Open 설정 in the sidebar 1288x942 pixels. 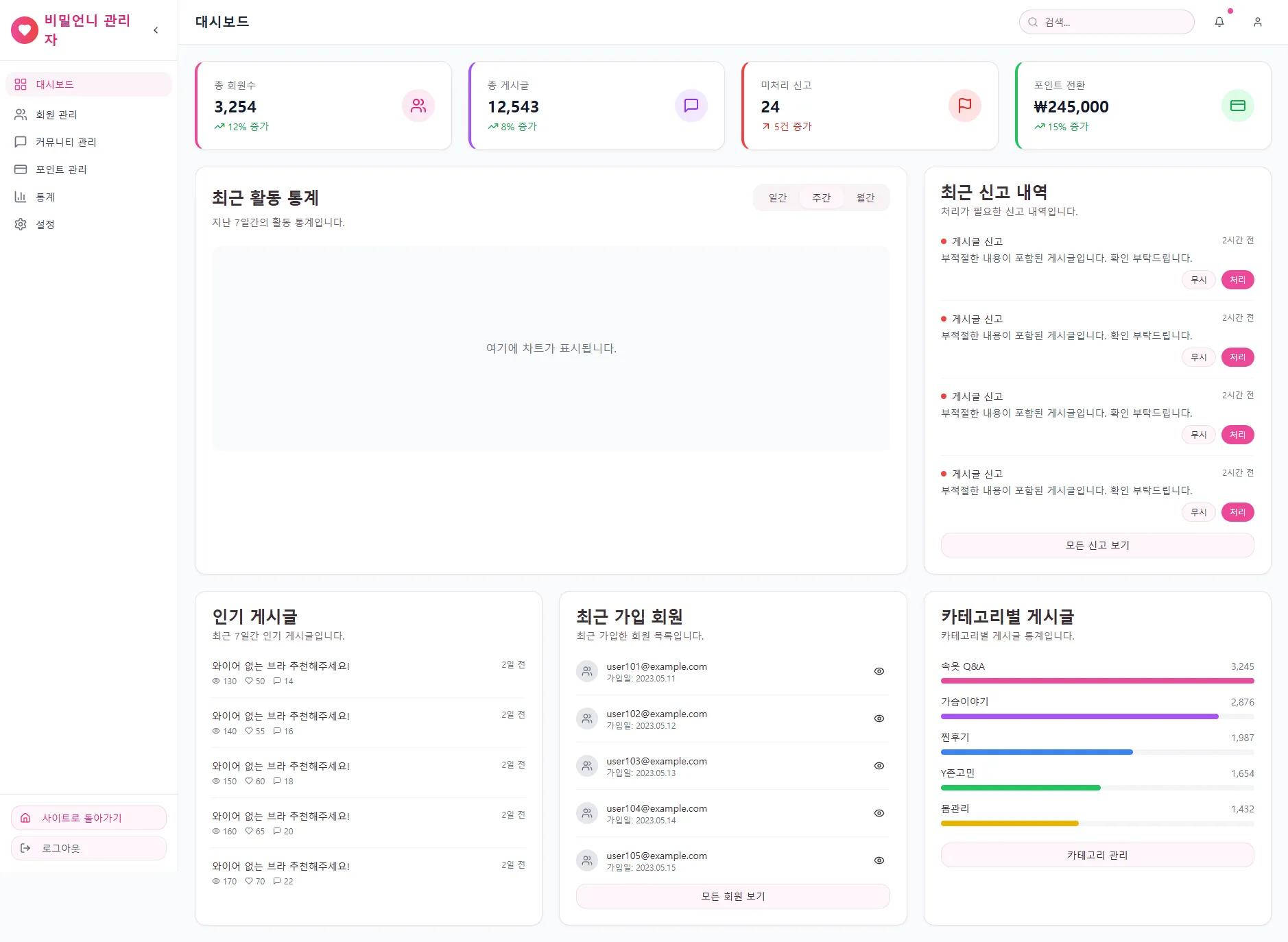88,224
